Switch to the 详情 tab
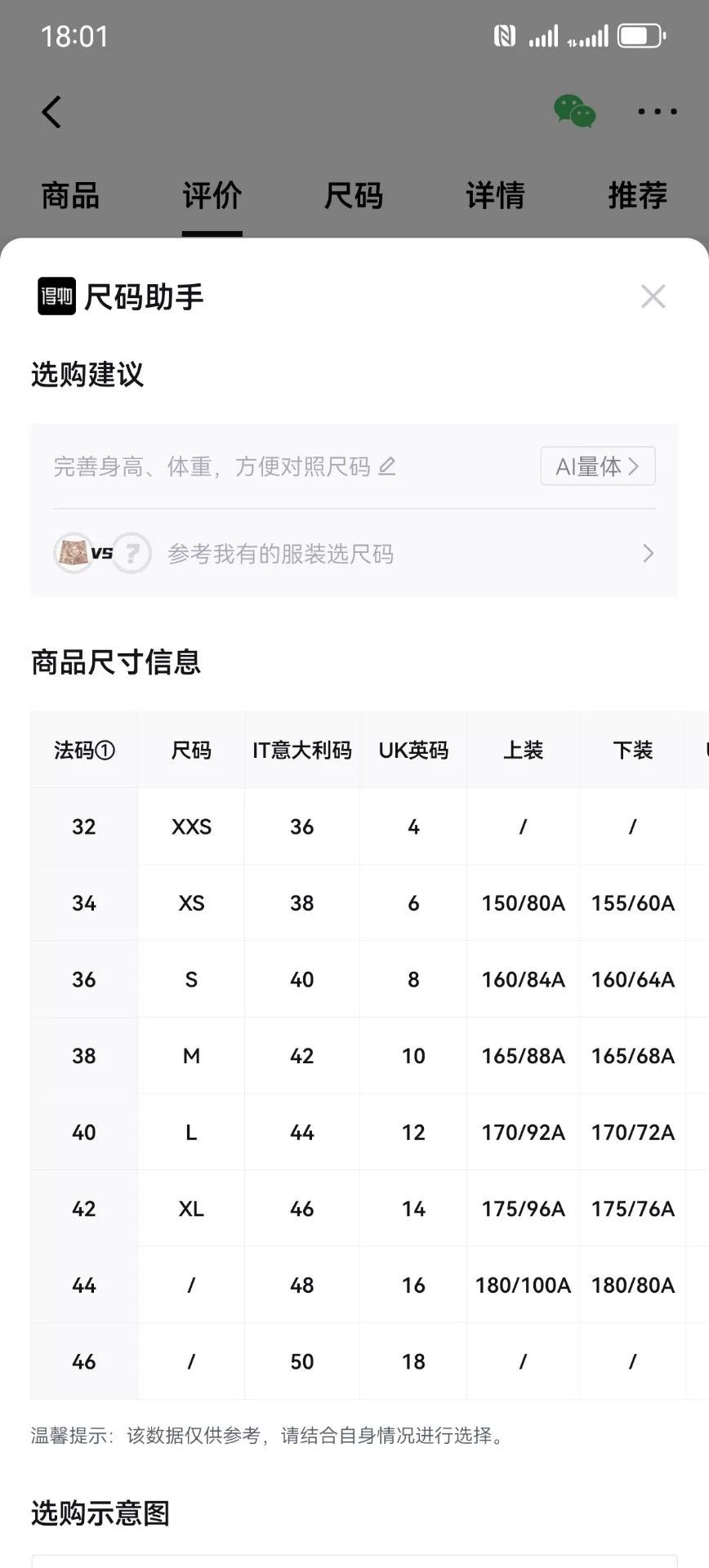 496,196
